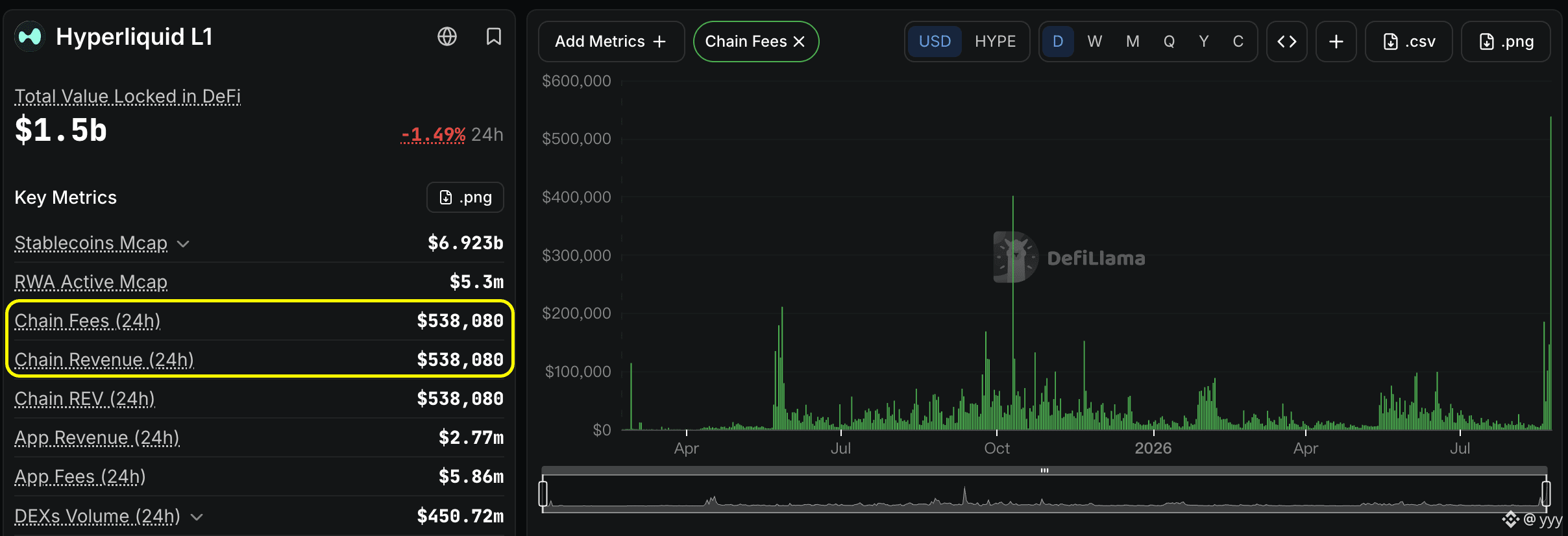Image resolution: width=1568 pixels, height=536 pixels.
Task: Click Chain Fees (24h) label
Action: 88,321
